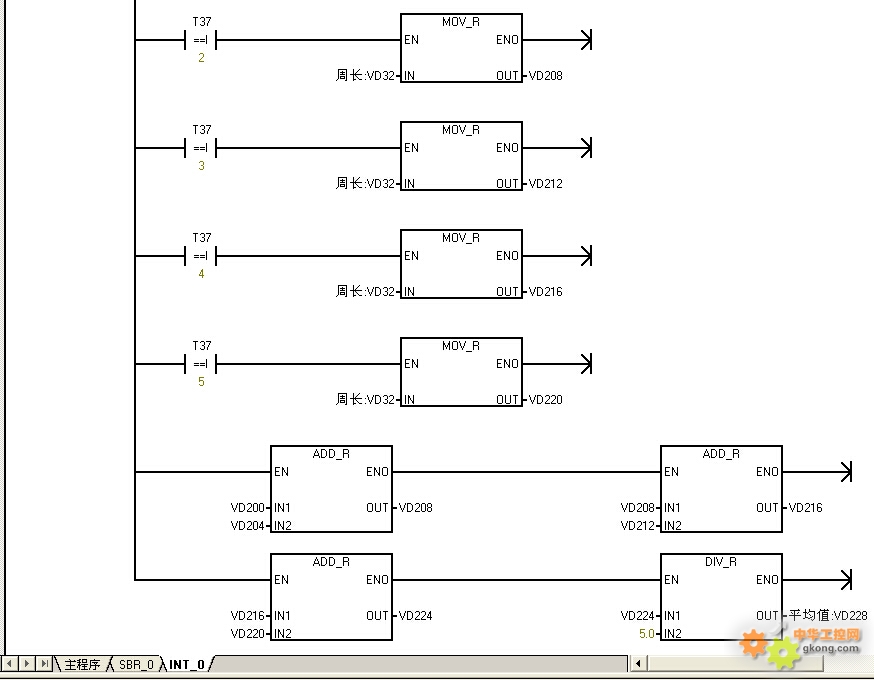
Task: Click the compare value 3 under T37
Action: click(x=201, y=166)
